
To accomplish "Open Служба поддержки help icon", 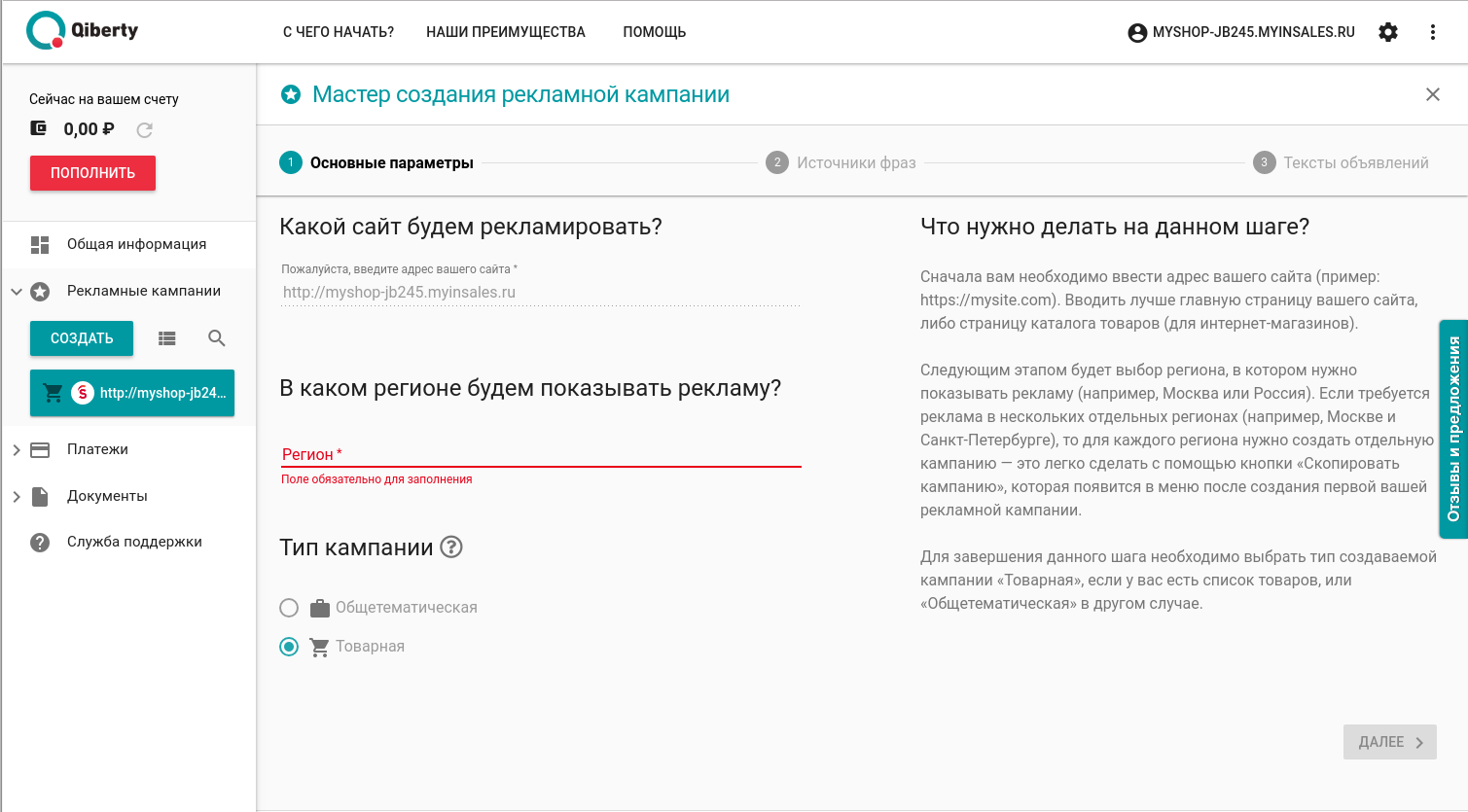I will coord(40,542).
